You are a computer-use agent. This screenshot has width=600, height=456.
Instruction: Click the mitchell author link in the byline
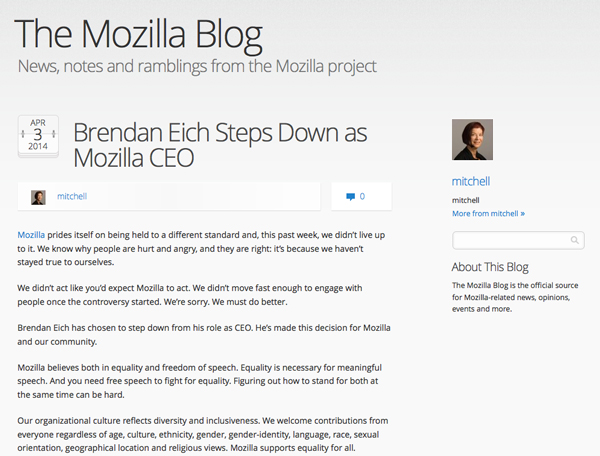point(72,197)
